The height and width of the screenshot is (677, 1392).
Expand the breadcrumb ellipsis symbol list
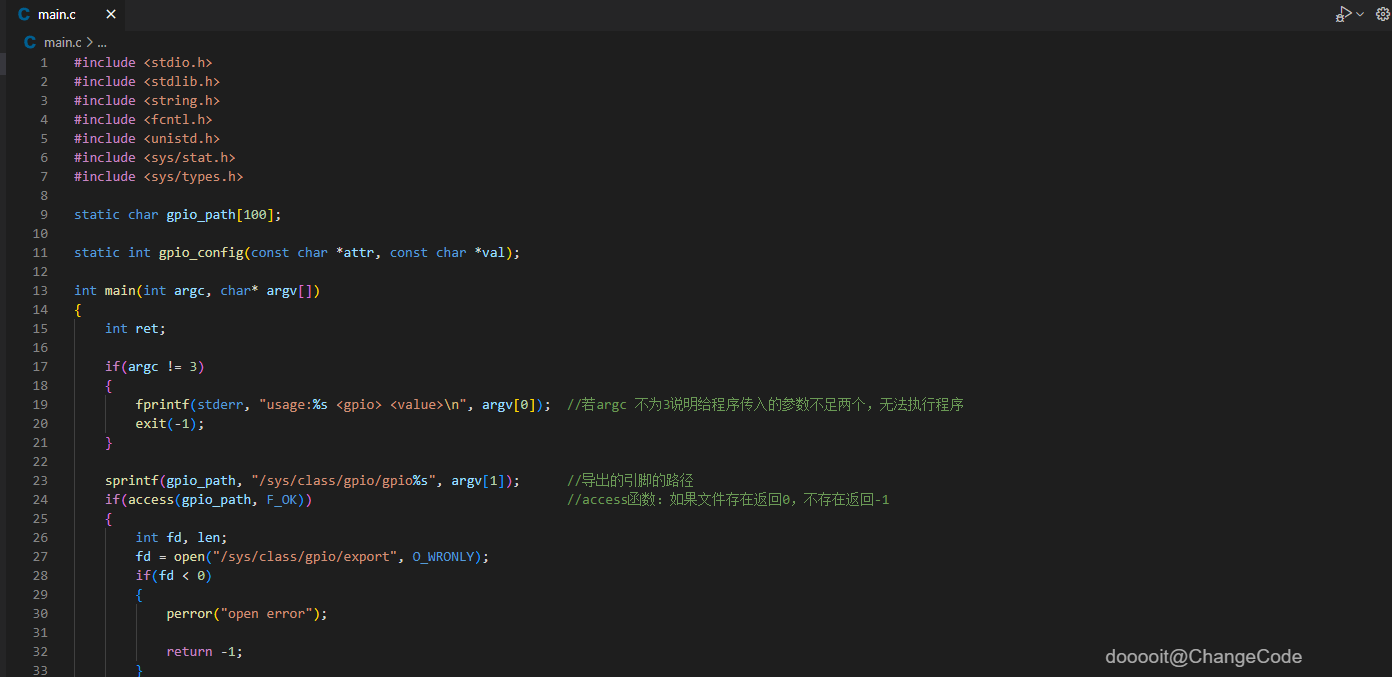pyautogui.click(x=102, y=43)
